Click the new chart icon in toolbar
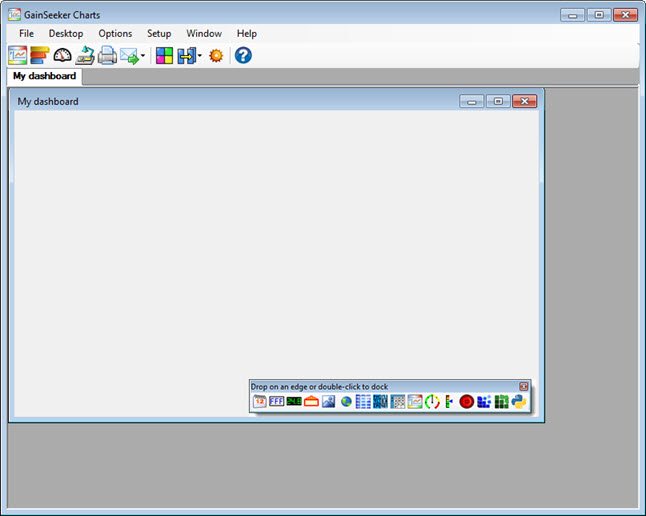This screenshot has height=516, width=646. coord(18,56)
